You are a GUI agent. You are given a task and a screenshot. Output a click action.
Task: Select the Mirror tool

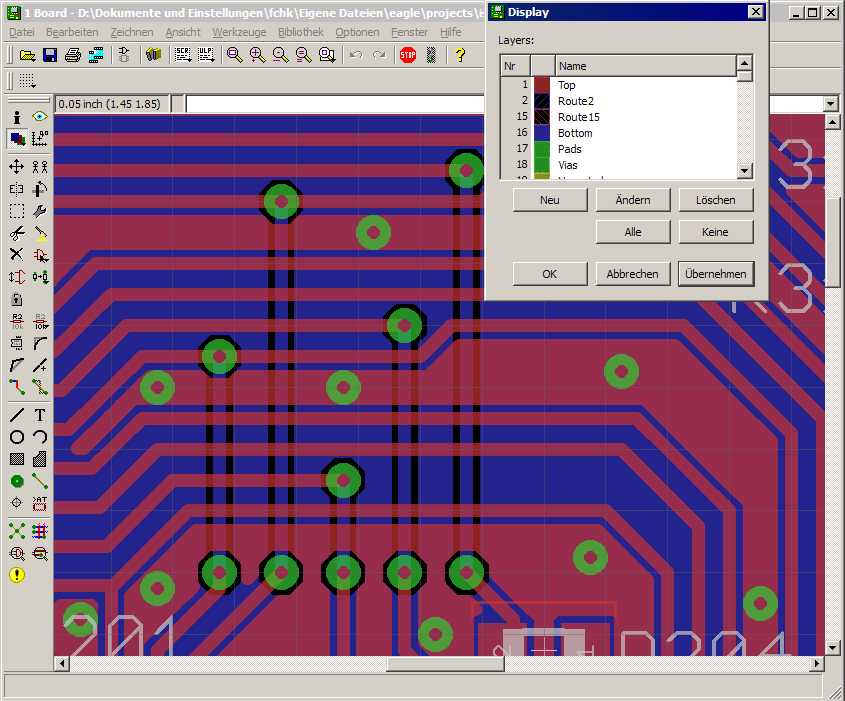[x=17, y=189]
